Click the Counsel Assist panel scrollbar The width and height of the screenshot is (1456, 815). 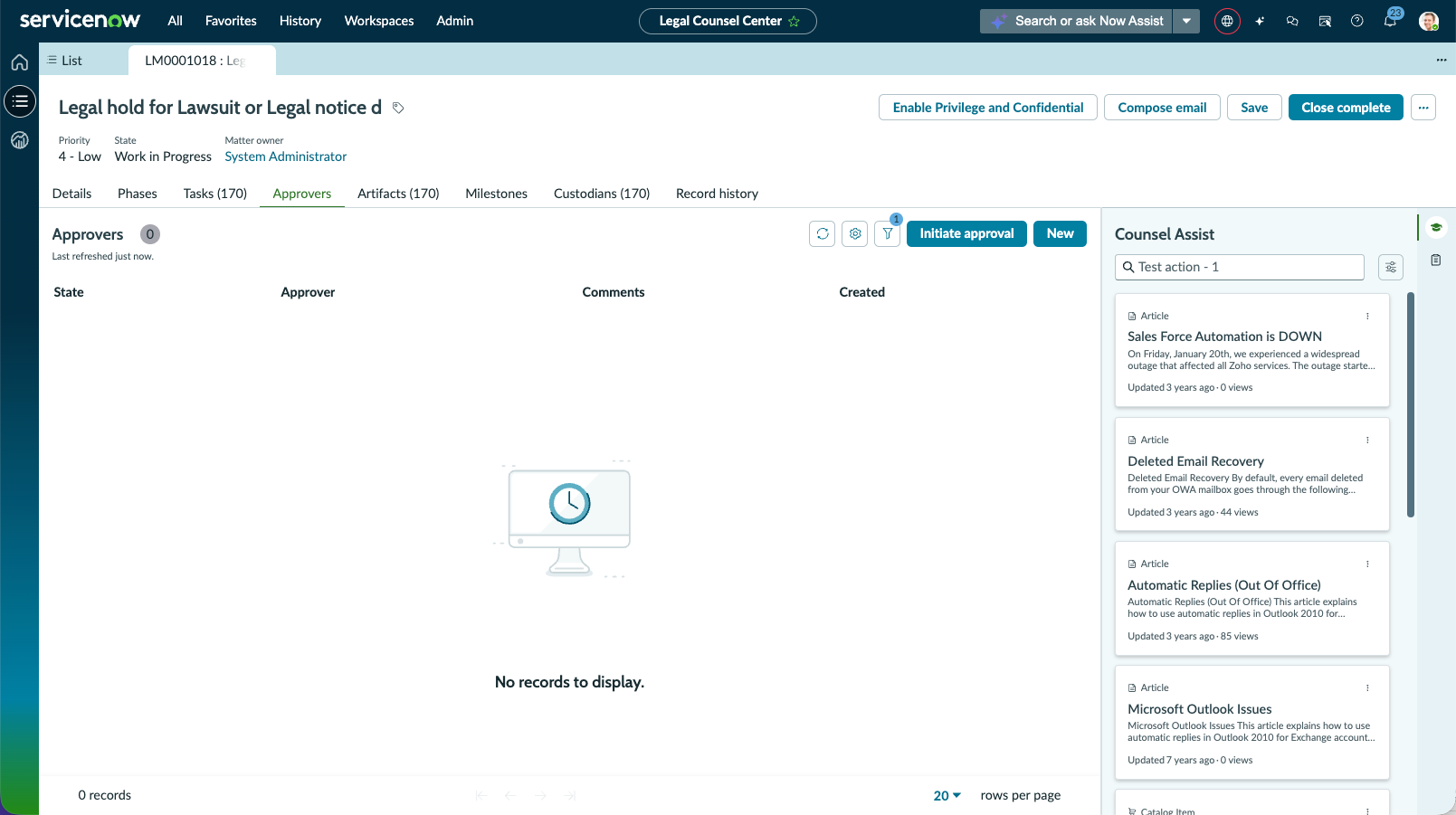[x=1411, y=404]
